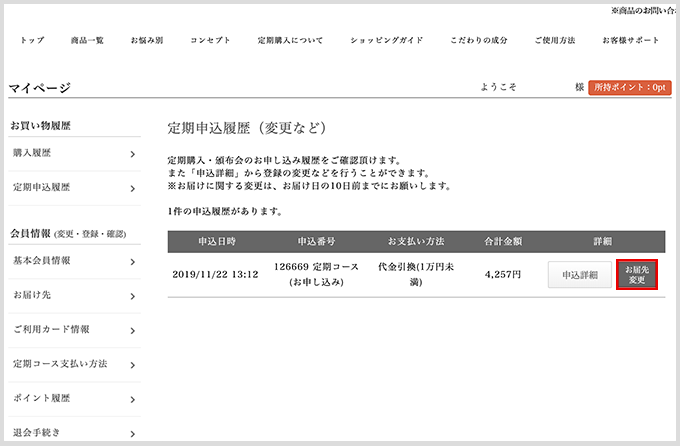Select the date 2019/11/22 13:12 cell

pyautogui.click(x=215, y=275)
